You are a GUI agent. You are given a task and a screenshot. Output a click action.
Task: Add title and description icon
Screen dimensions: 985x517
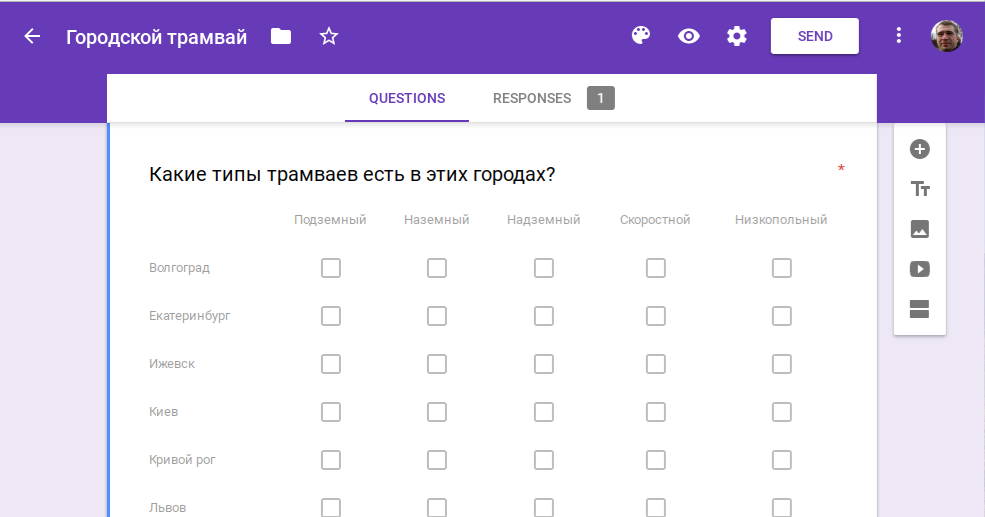click(x=920, y=189)
